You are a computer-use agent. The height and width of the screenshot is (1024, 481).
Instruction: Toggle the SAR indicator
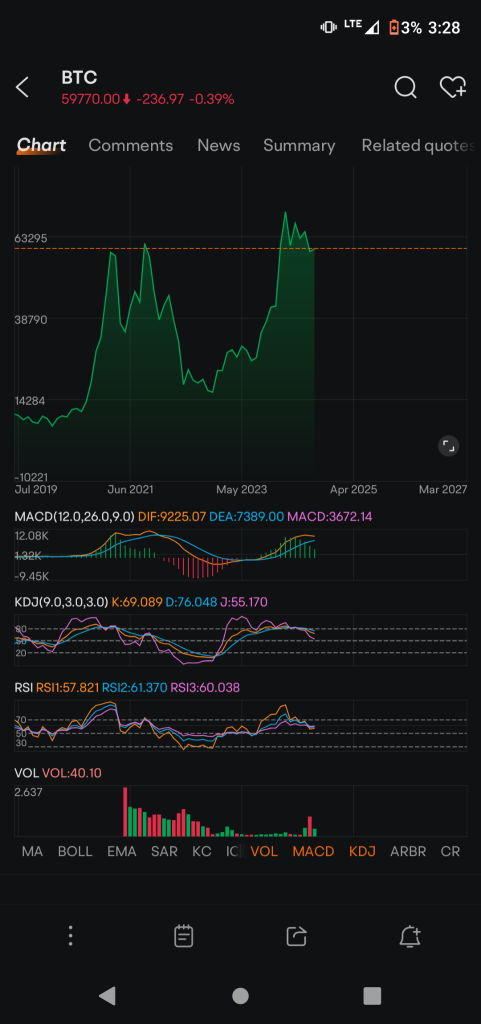point(164,852)
